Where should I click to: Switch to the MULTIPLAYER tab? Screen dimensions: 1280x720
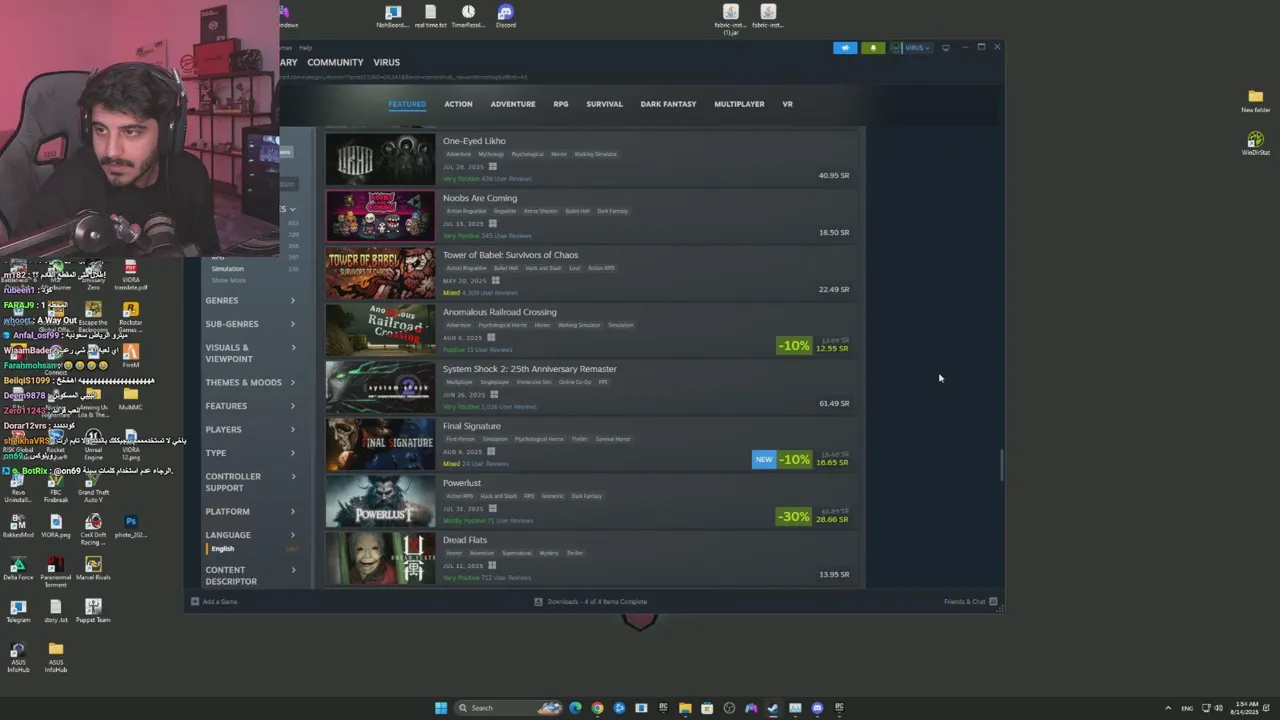click(x=739, y=104)
